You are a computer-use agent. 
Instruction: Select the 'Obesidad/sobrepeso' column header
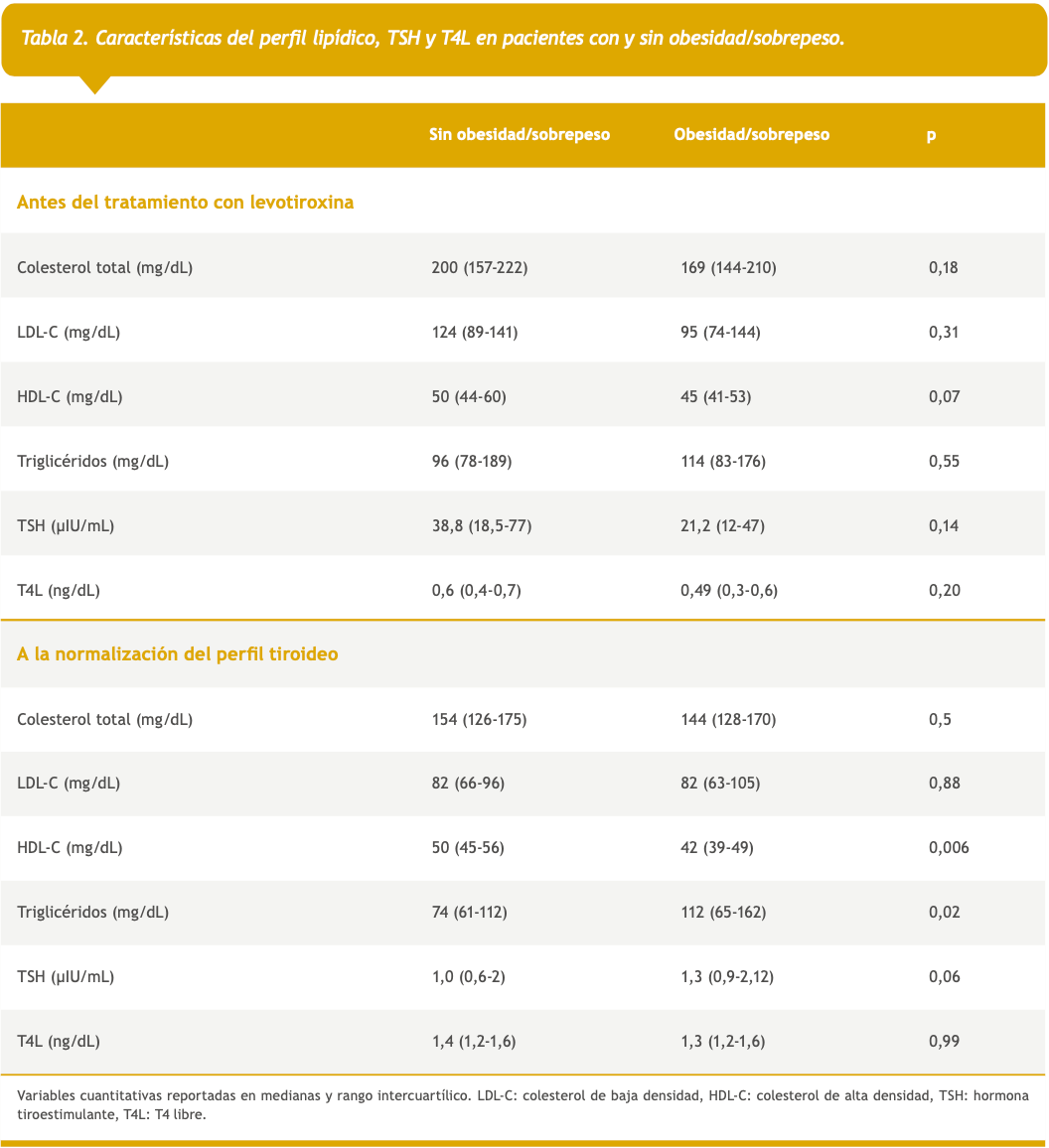[x=752, y=135]
